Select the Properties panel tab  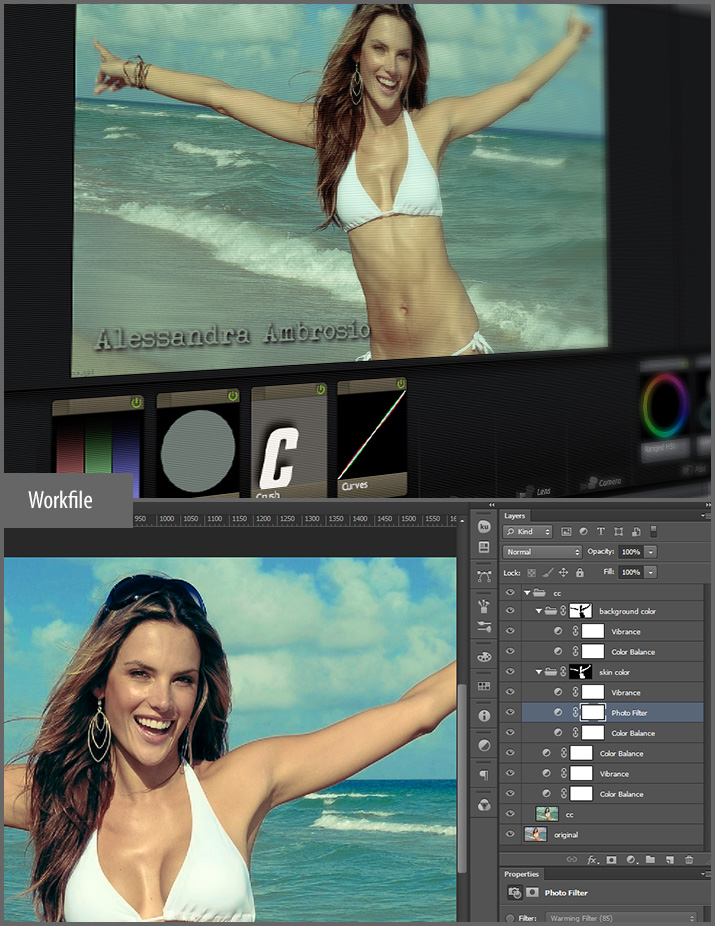click(x=521, y=874)
